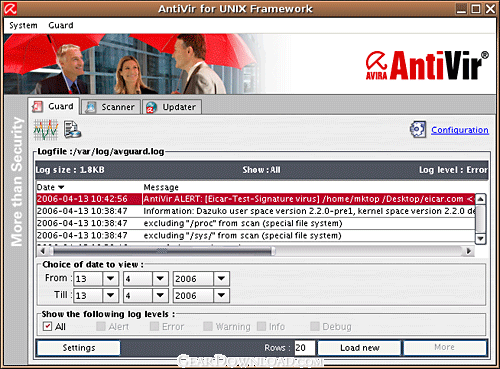
Task: Click the logfile report view icon
Action: (72, 130)
